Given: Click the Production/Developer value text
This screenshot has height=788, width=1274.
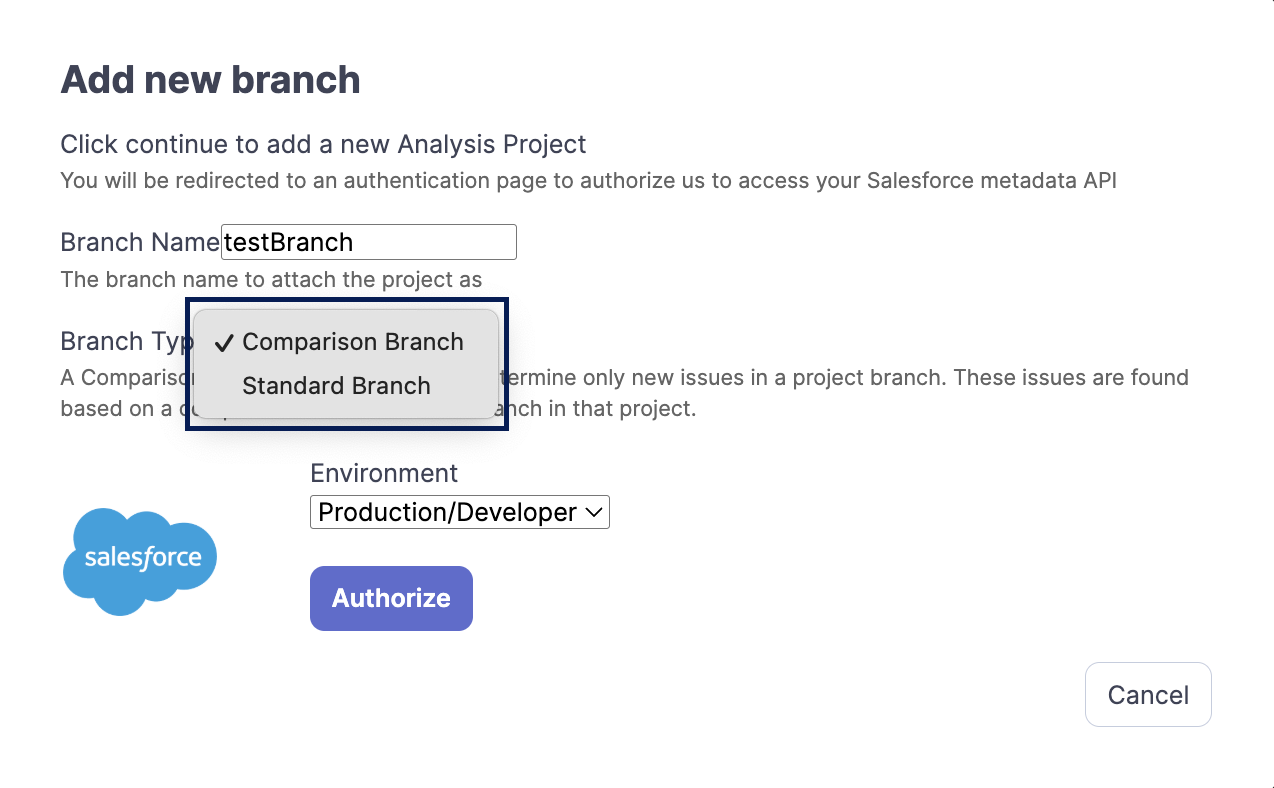Looking at the screenshot, I should coord(447,512).
